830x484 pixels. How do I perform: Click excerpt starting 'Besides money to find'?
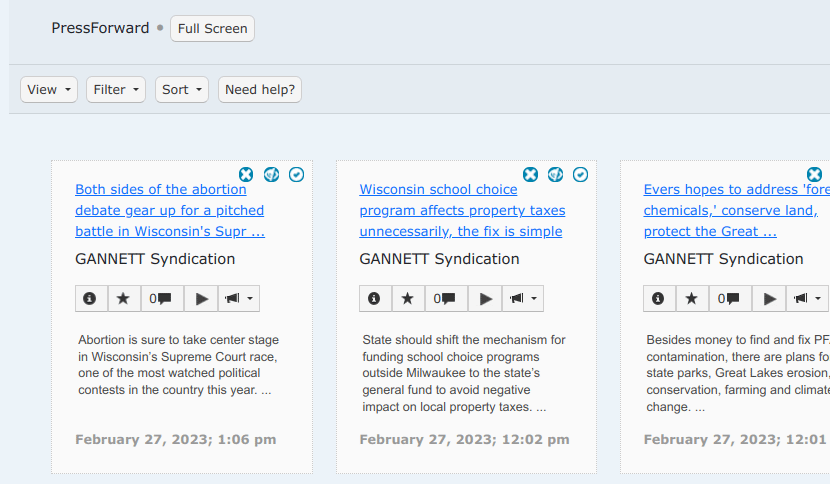click(x=738, y=373)
